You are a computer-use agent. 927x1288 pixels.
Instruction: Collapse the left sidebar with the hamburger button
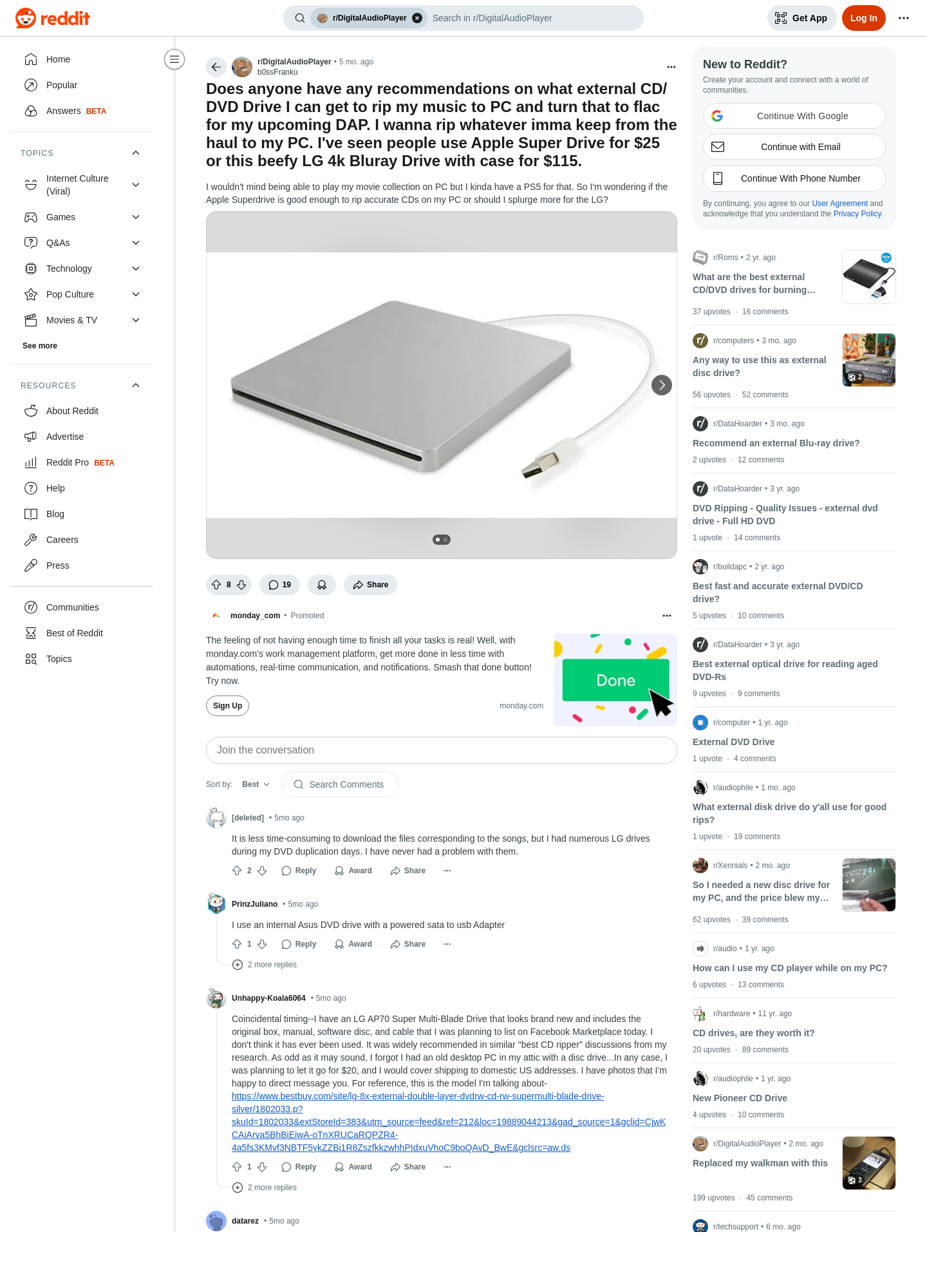click(174, 59)
